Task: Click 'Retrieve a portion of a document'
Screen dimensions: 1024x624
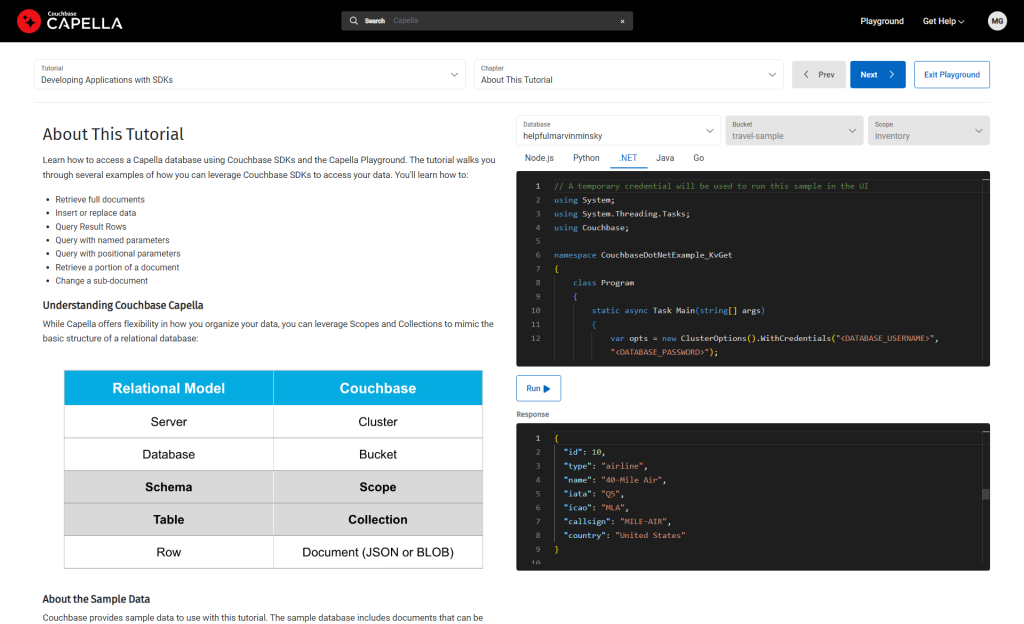Action: pos(118,268)
